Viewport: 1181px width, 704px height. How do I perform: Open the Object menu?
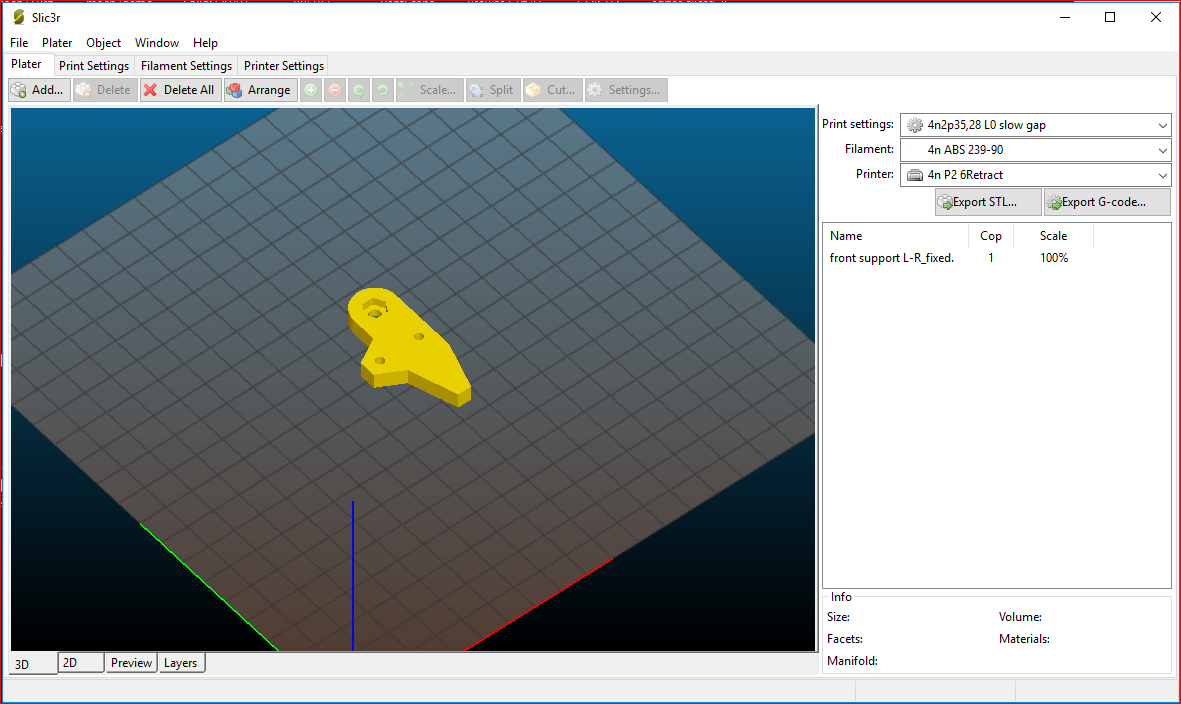pos(103,43)
